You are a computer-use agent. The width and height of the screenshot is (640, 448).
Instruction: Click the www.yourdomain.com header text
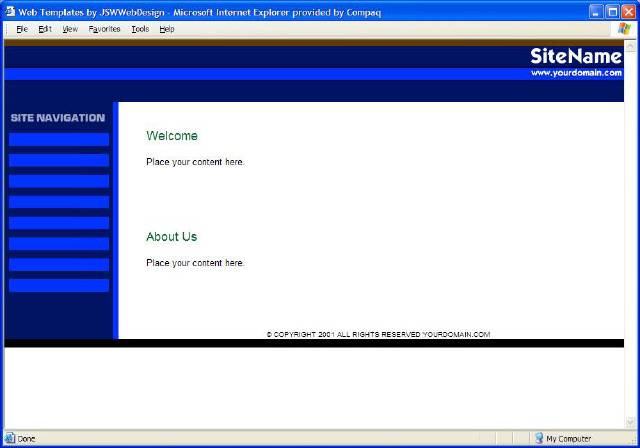click(x=576, y=73)
